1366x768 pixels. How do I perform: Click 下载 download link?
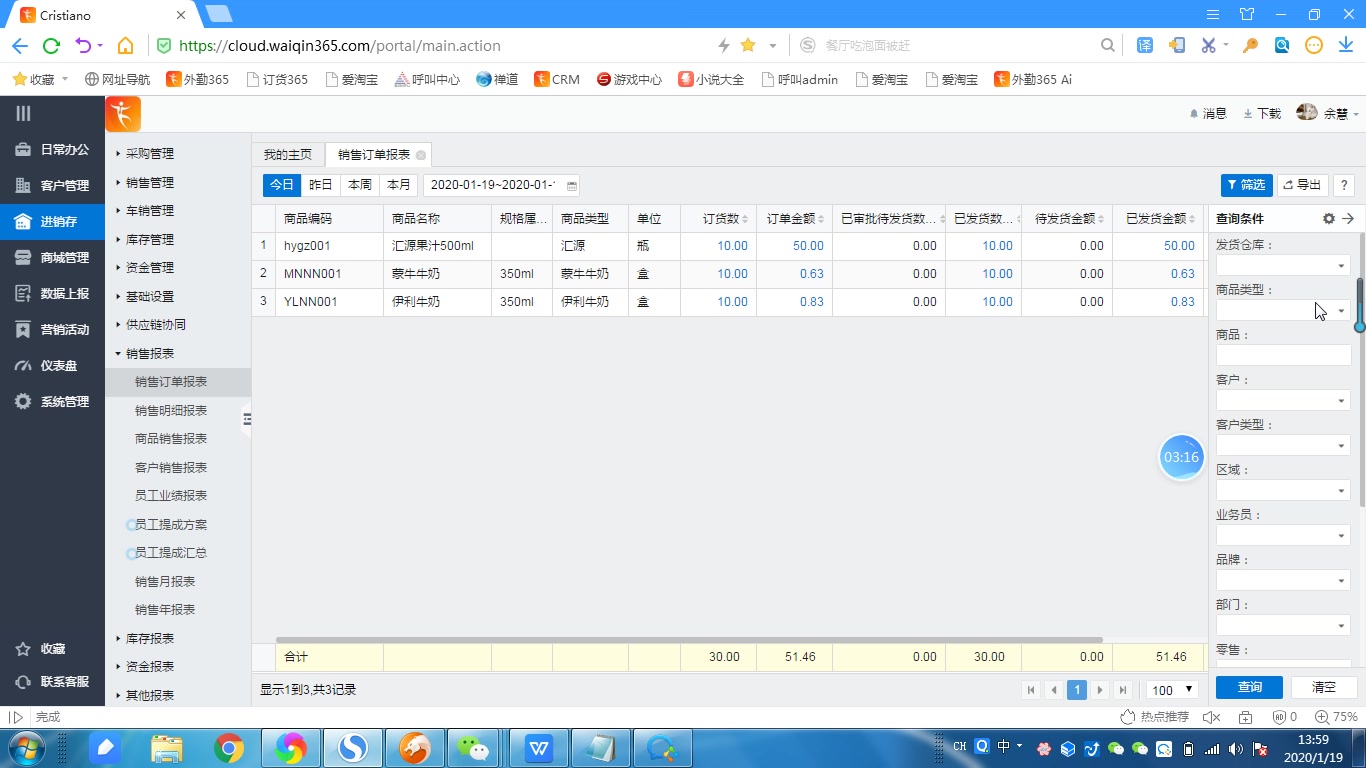1262,114
